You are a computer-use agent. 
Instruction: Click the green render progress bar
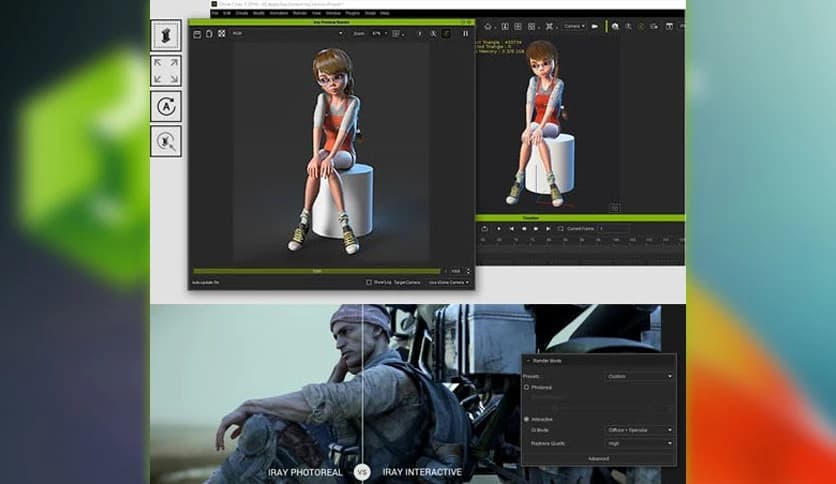click(317, 271)
